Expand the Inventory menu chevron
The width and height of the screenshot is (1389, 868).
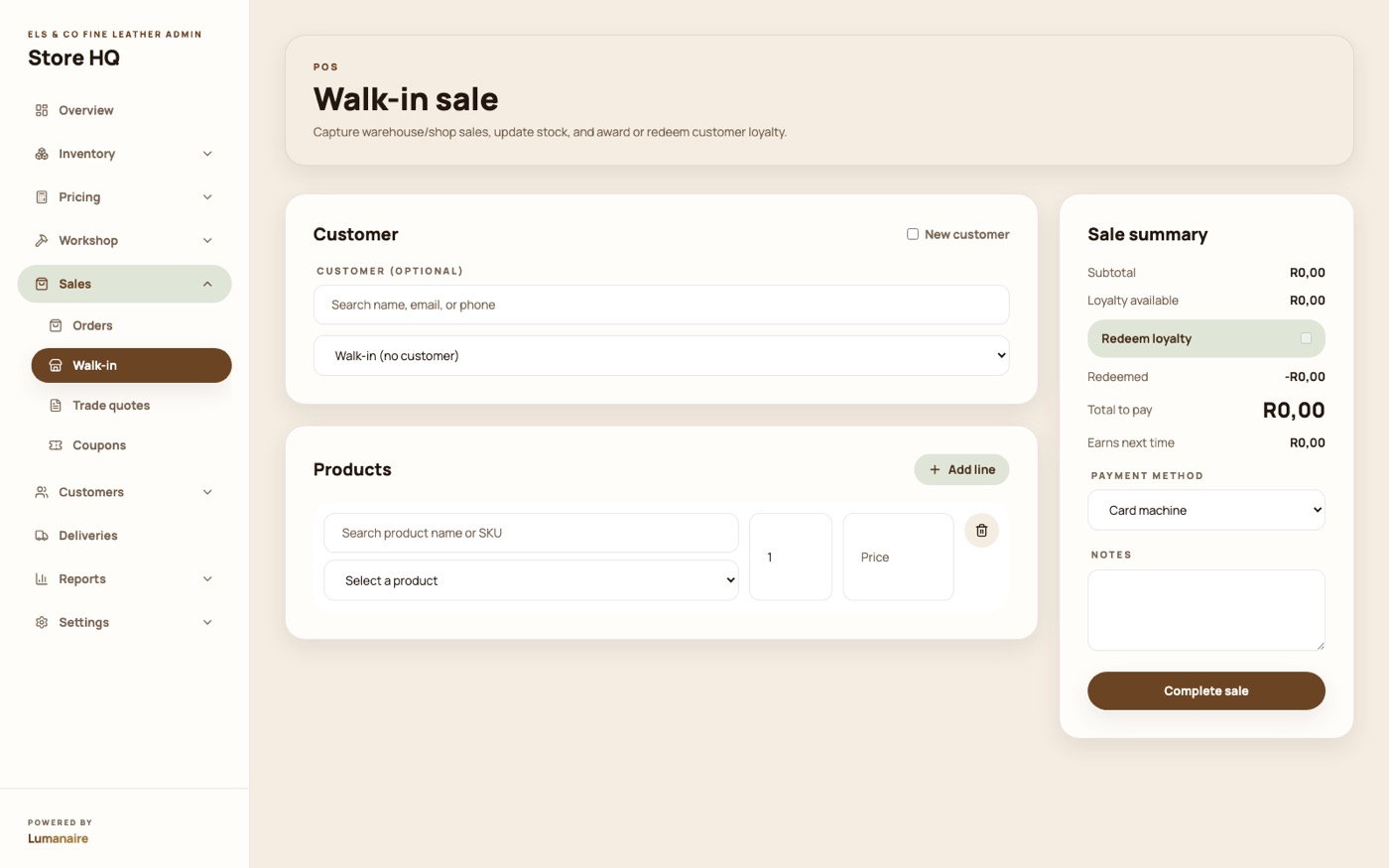(207, 154)
